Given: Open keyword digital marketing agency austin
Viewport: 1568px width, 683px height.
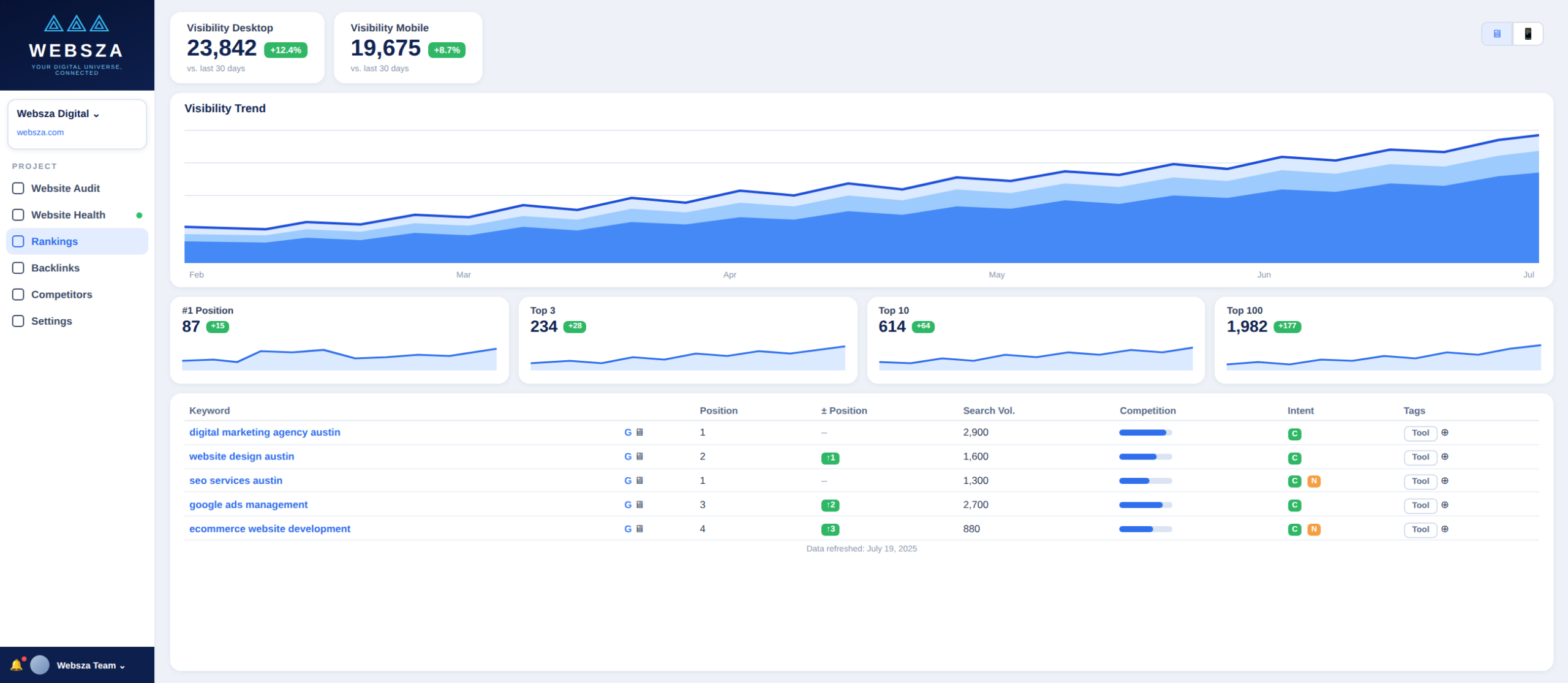Looking at the screenshot, I should (x=265, y=432).
